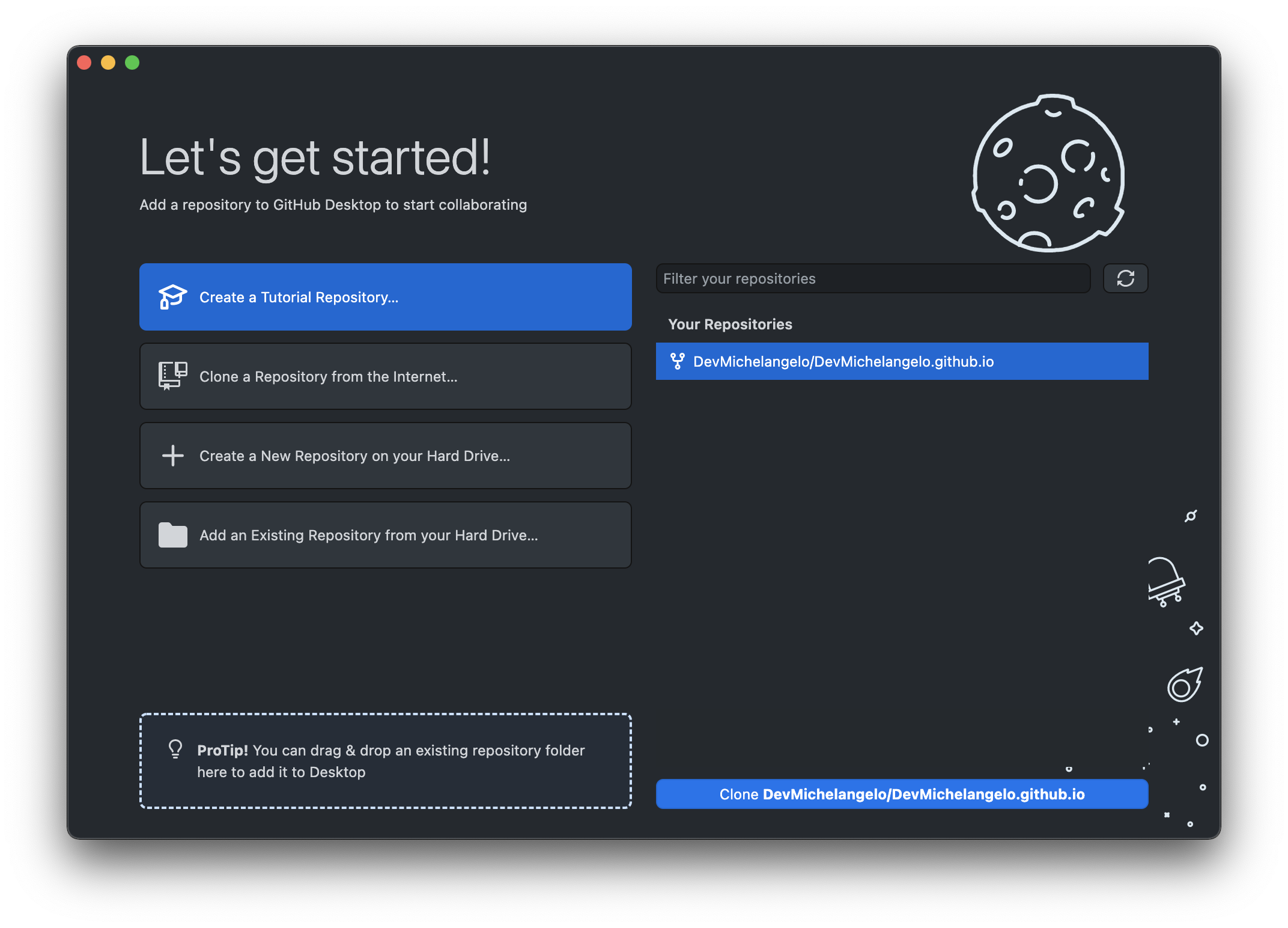Click the green fullscreen window button
The image size is (1288, 928).
pos(132,63)
